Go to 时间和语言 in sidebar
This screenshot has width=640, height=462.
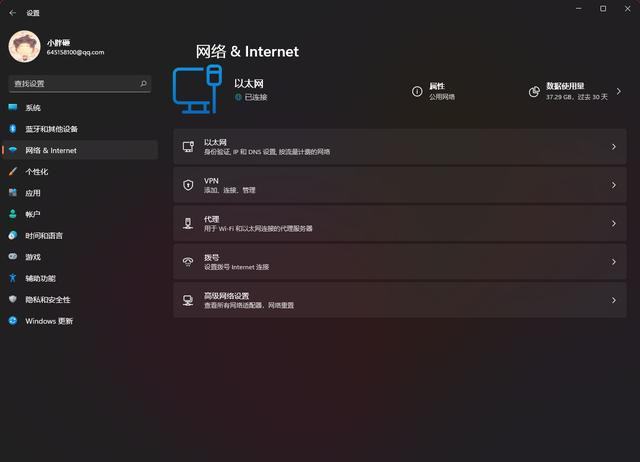(44, 236)
